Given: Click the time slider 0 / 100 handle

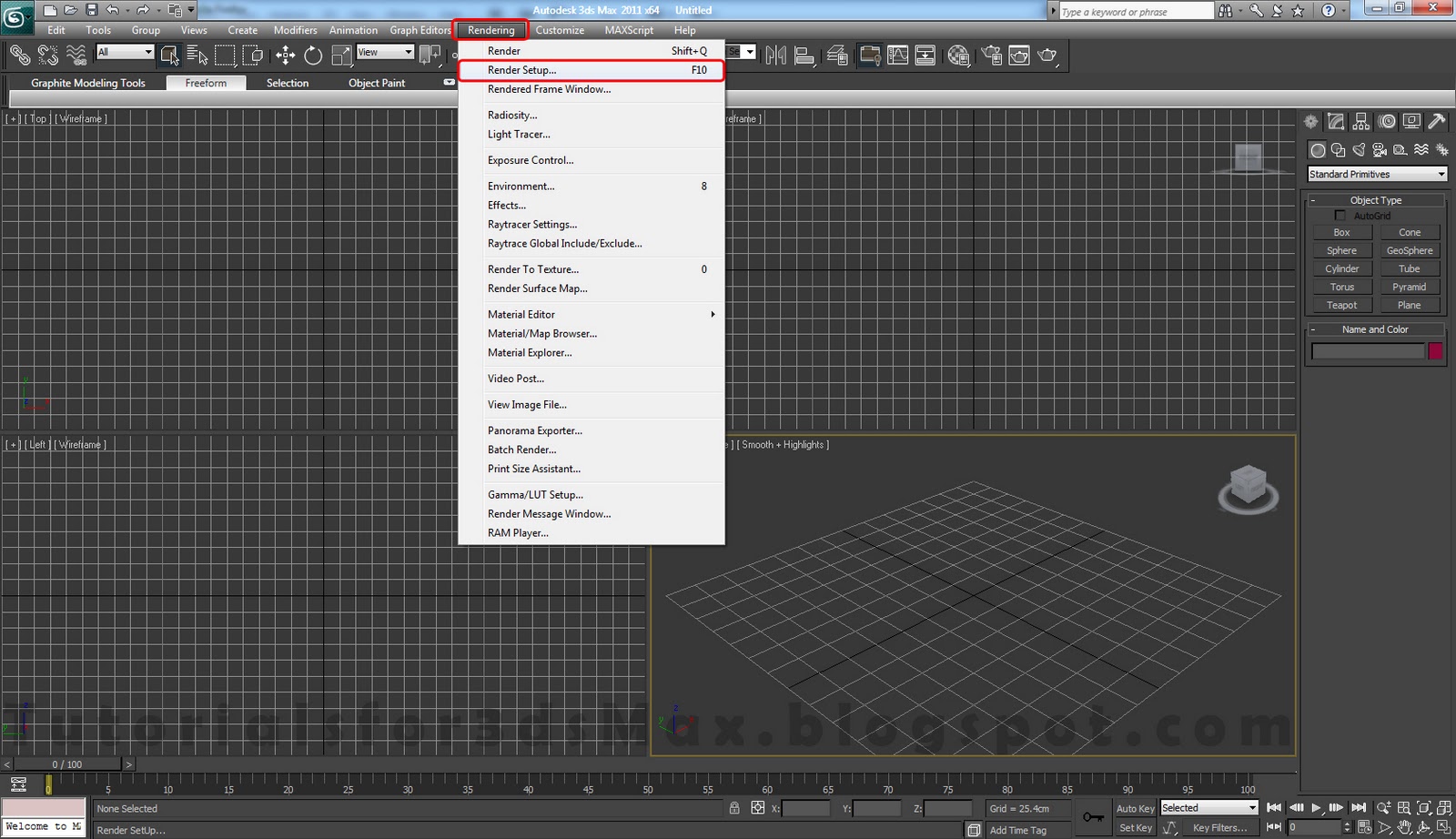Looking at the screenshot, I should pyautogui.click(x=67, y=764).
